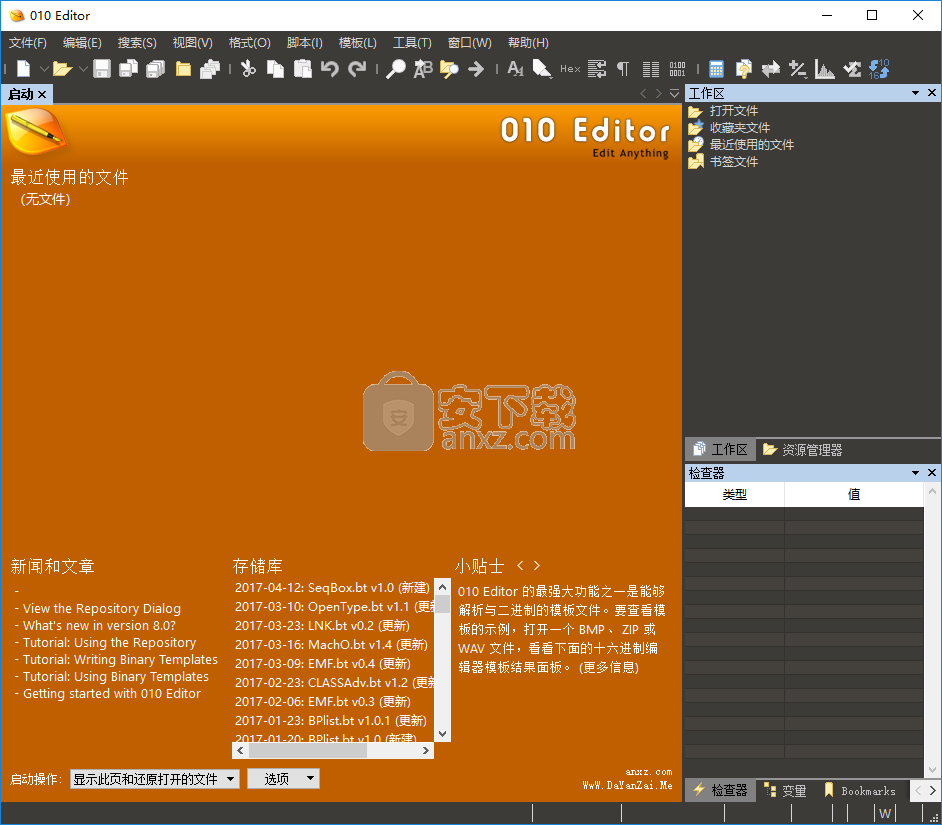This screenshot has width=942, height=825.
Task: Click the highlighter marker toolbar icon
Action: pos(542,69)
